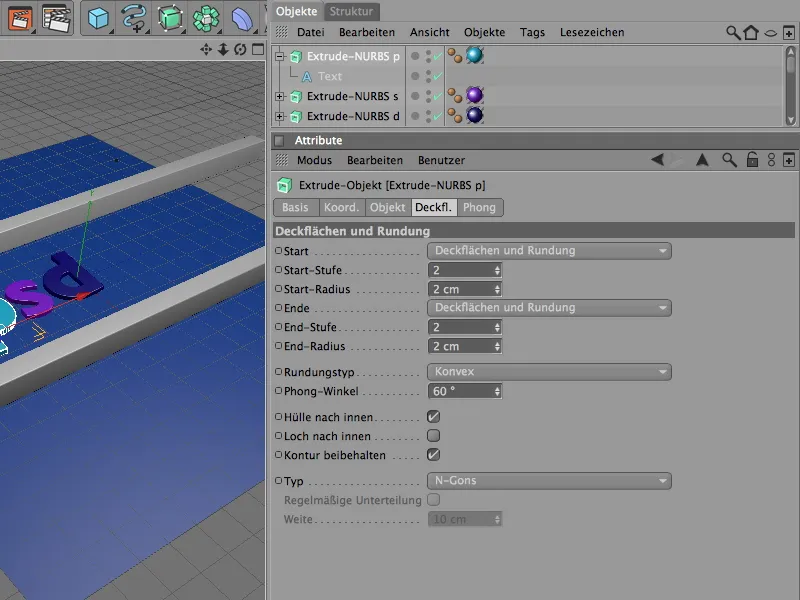
Task: Click the NURBS generator green cube icon
Action: pos(170,18)
